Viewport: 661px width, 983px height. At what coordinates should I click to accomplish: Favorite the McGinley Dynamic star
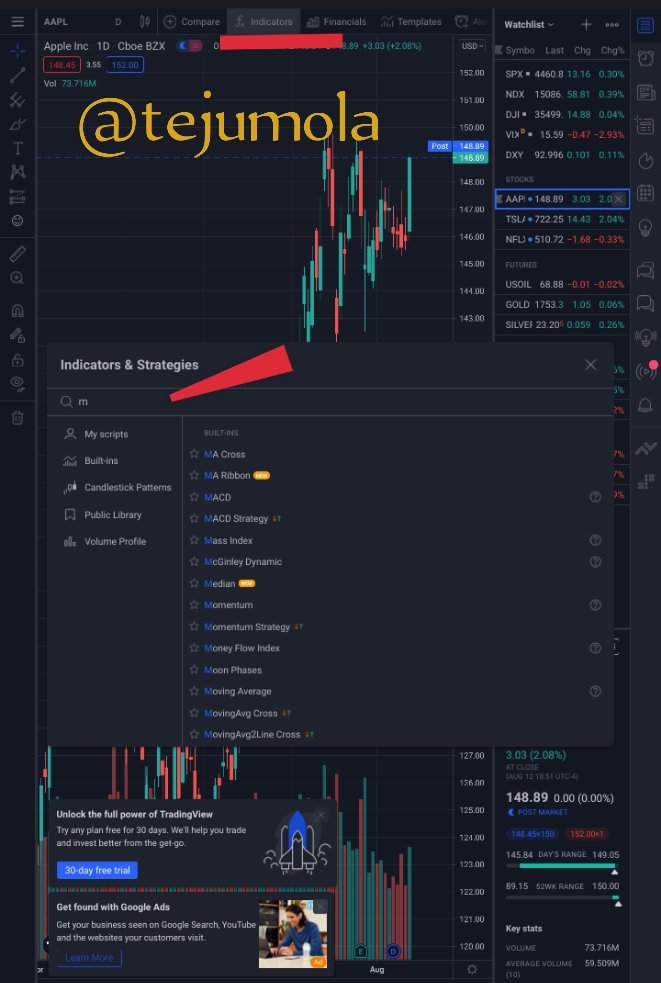pos(194,562)
